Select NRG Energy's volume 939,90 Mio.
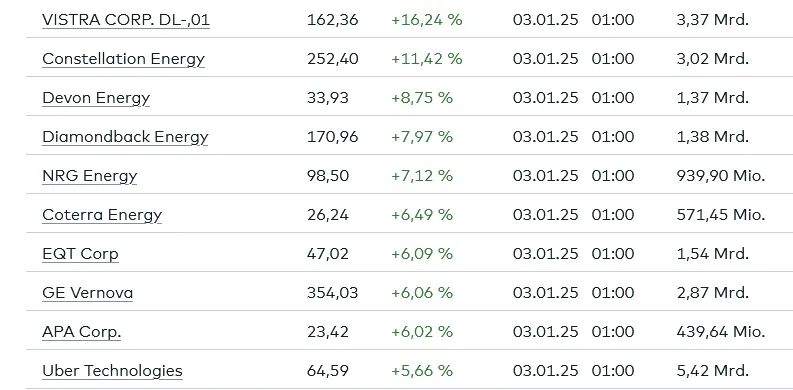The height and width of the screenshot is (390, 793). [x=721, y=176]
